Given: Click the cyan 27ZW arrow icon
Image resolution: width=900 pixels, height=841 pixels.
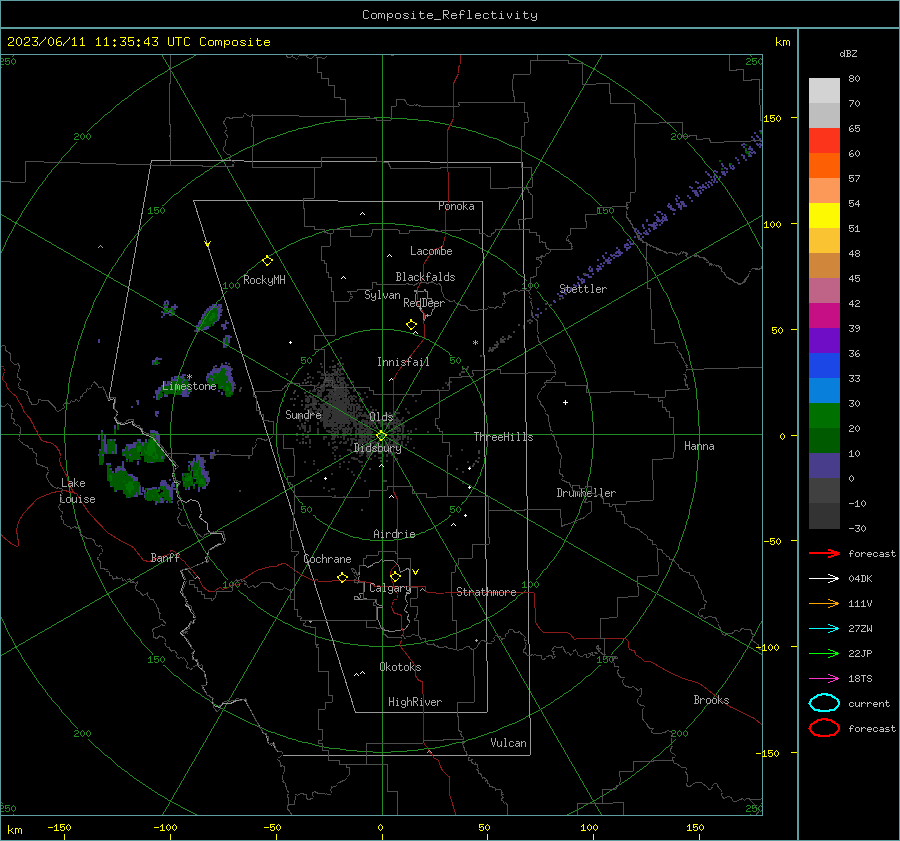Looking at the screenshot, I should point(824,629).
